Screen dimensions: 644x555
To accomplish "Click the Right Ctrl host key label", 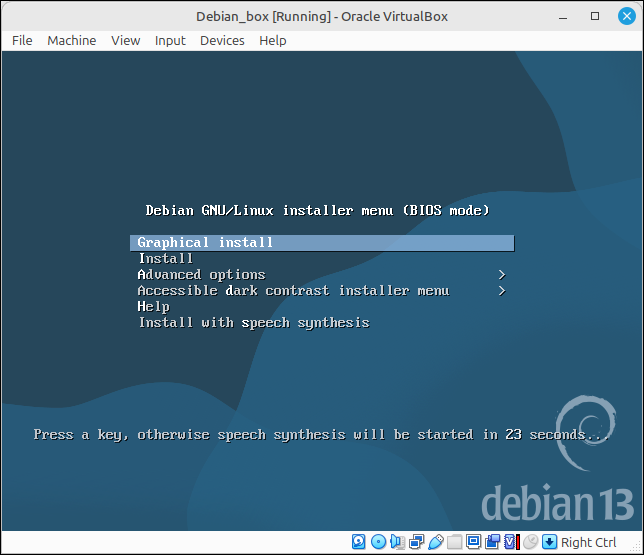I will (x=588, y=542).
